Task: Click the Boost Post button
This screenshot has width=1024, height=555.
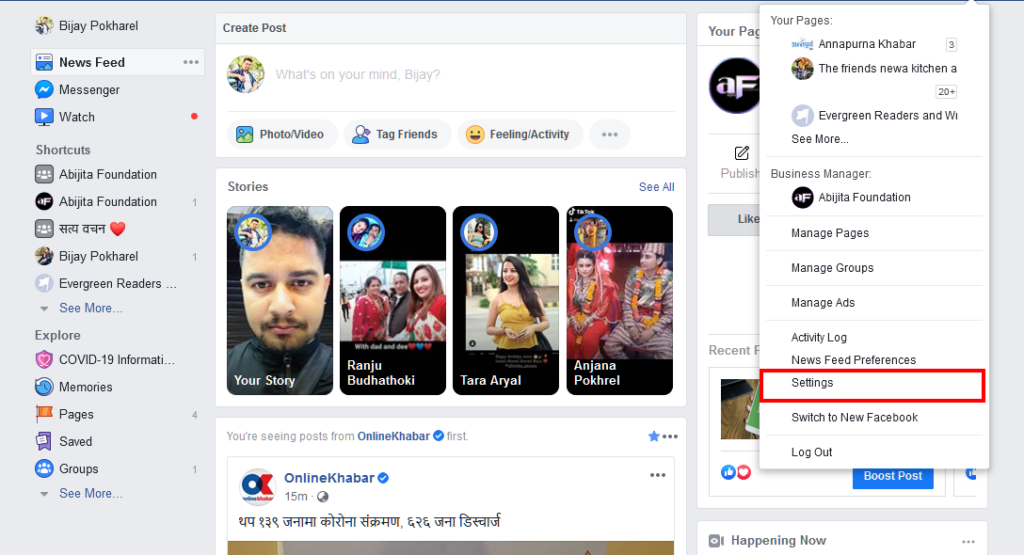Action: 893,477
